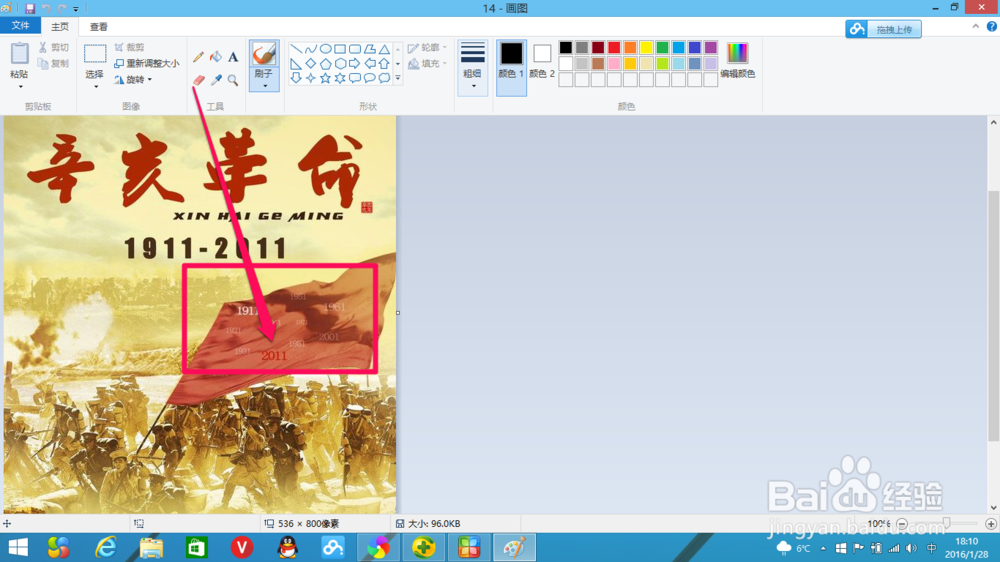Click the Save icon in title bar
The height and width of the screenshot is (562, 1000).
pos(29,8)
